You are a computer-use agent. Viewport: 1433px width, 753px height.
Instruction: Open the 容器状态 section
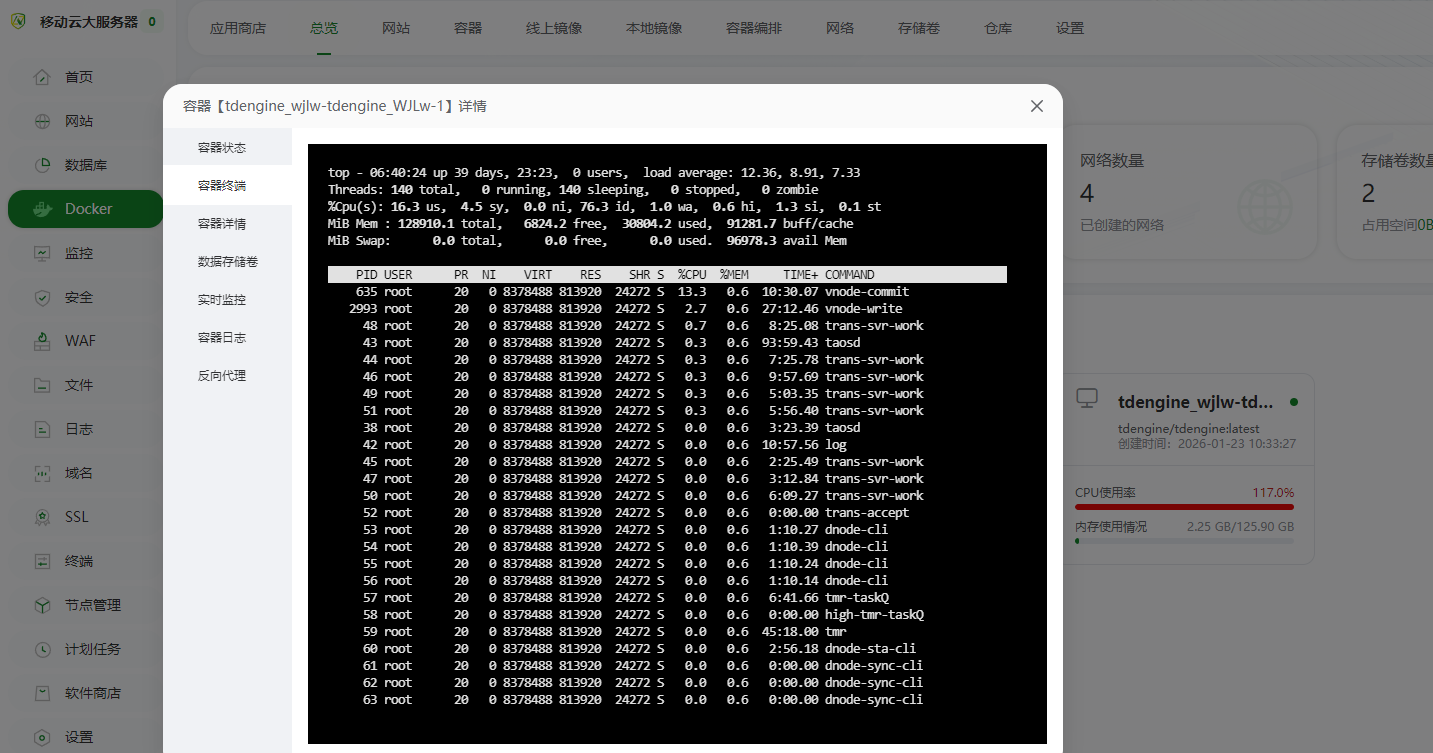click(x=222, y=148)
